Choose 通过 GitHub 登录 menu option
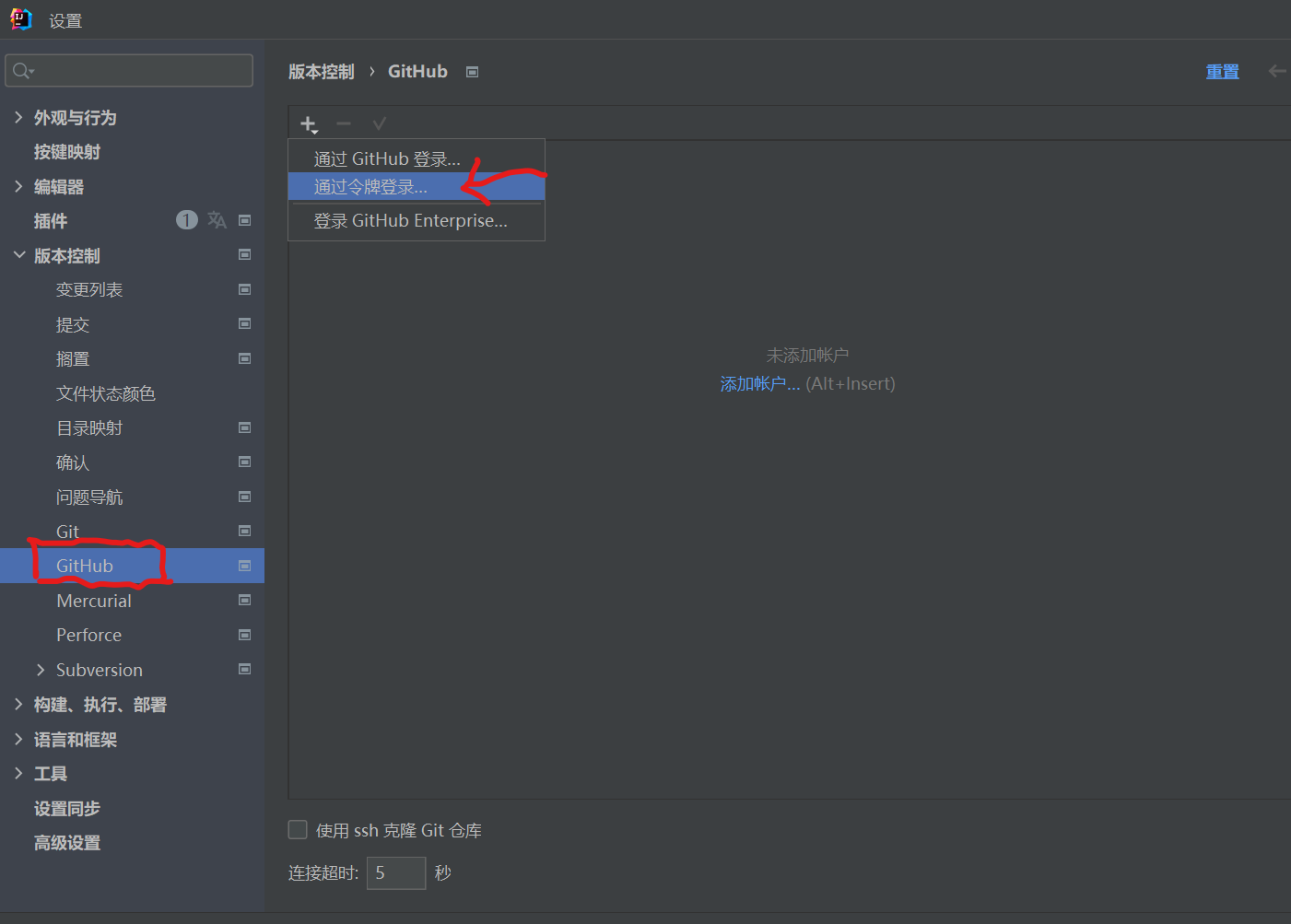Image resolution: width=1291 pixels, height=924 pixels. [417, 158]
